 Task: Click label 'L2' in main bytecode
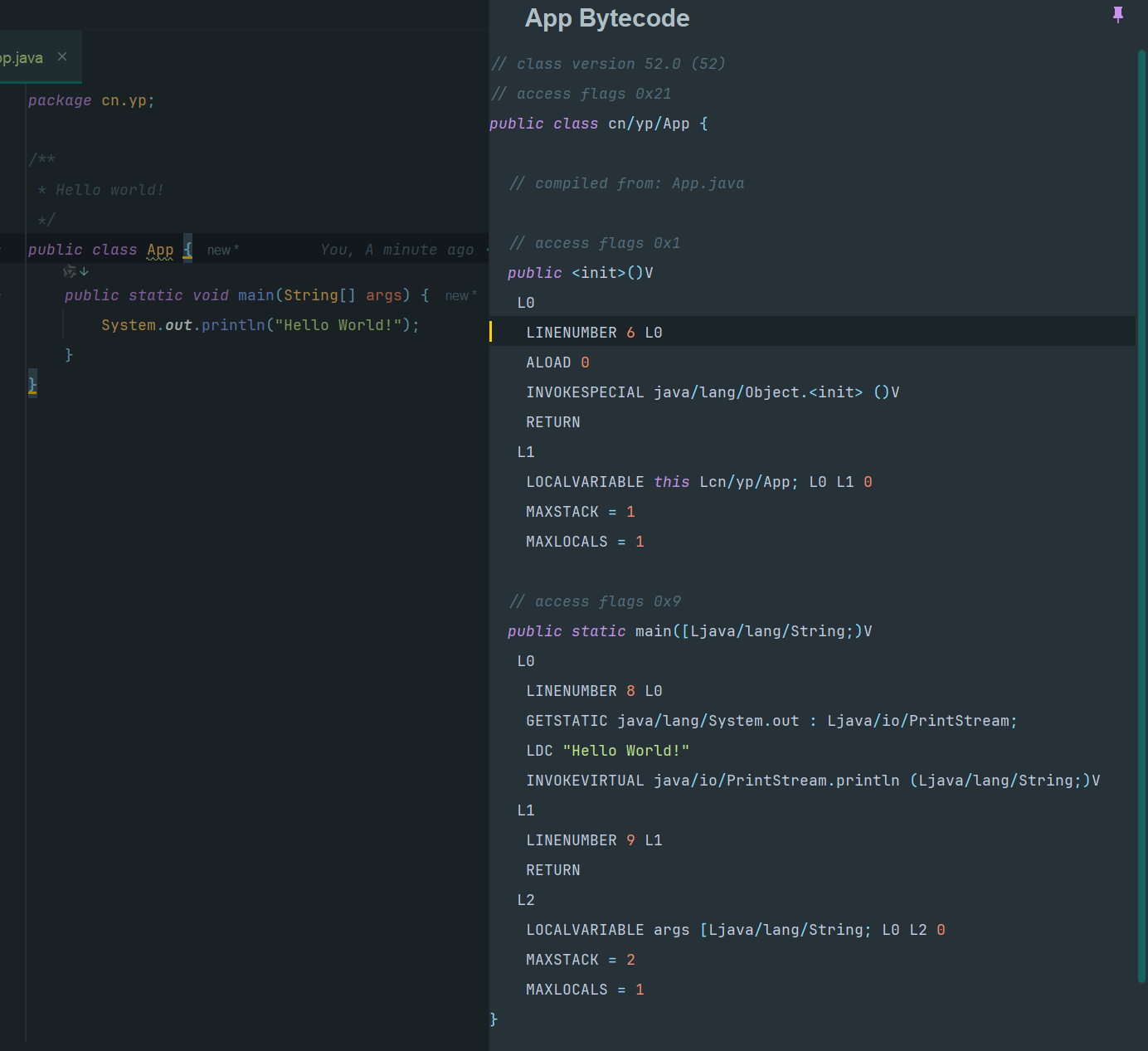point(526,900)
